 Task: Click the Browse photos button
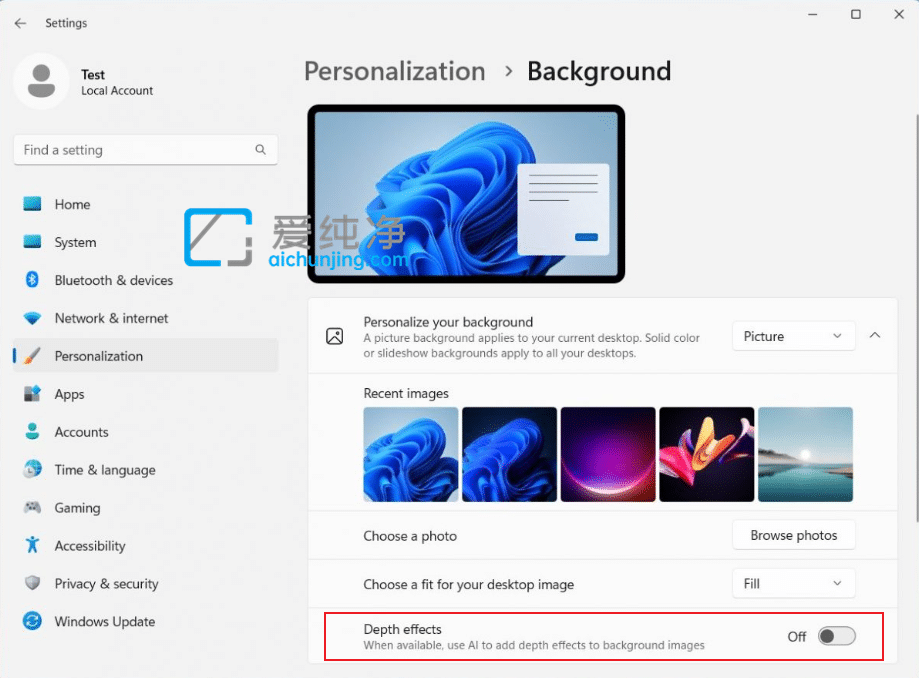click(793, 535)
